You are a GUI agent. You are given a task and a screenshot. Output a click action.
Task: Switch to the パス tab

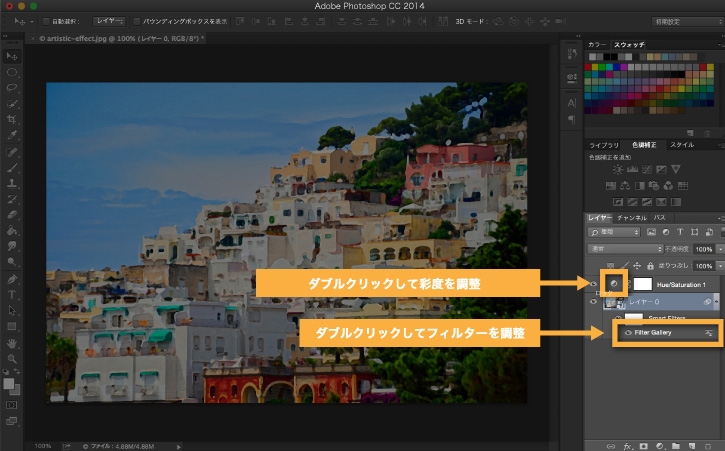(659, 218)
